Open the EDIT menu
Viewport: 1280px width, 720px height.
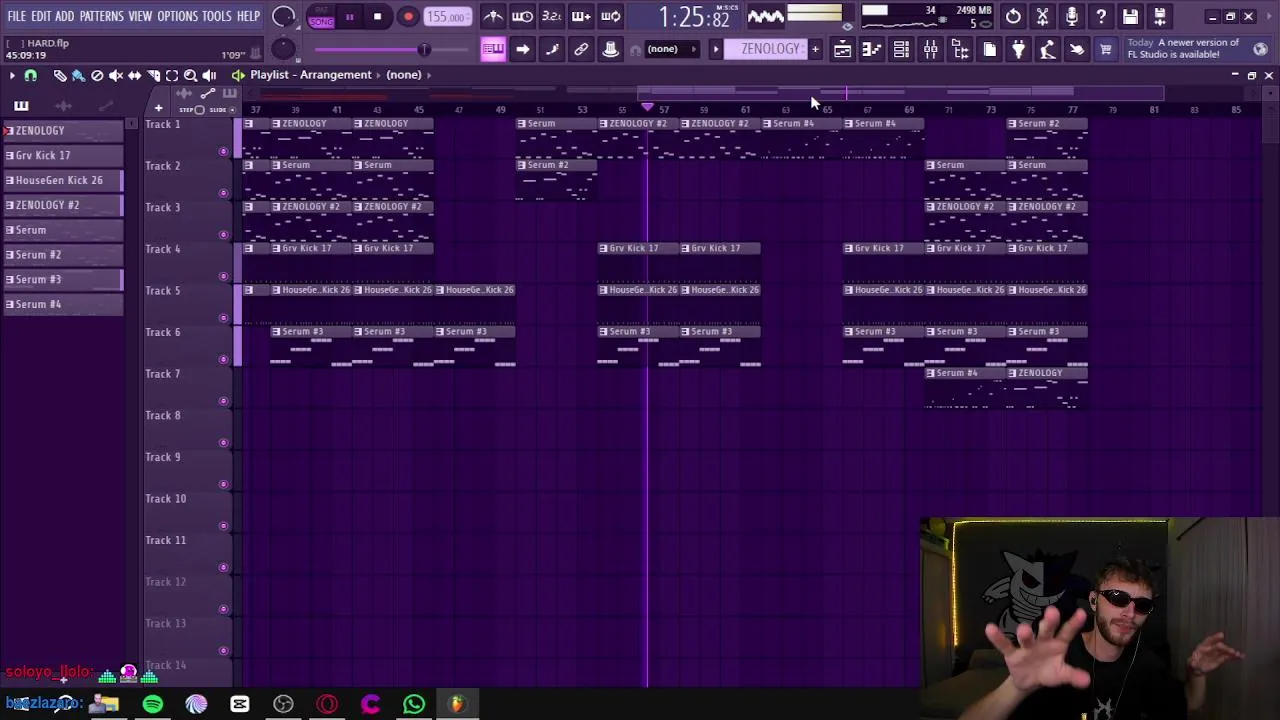click(x=40, y=17)
